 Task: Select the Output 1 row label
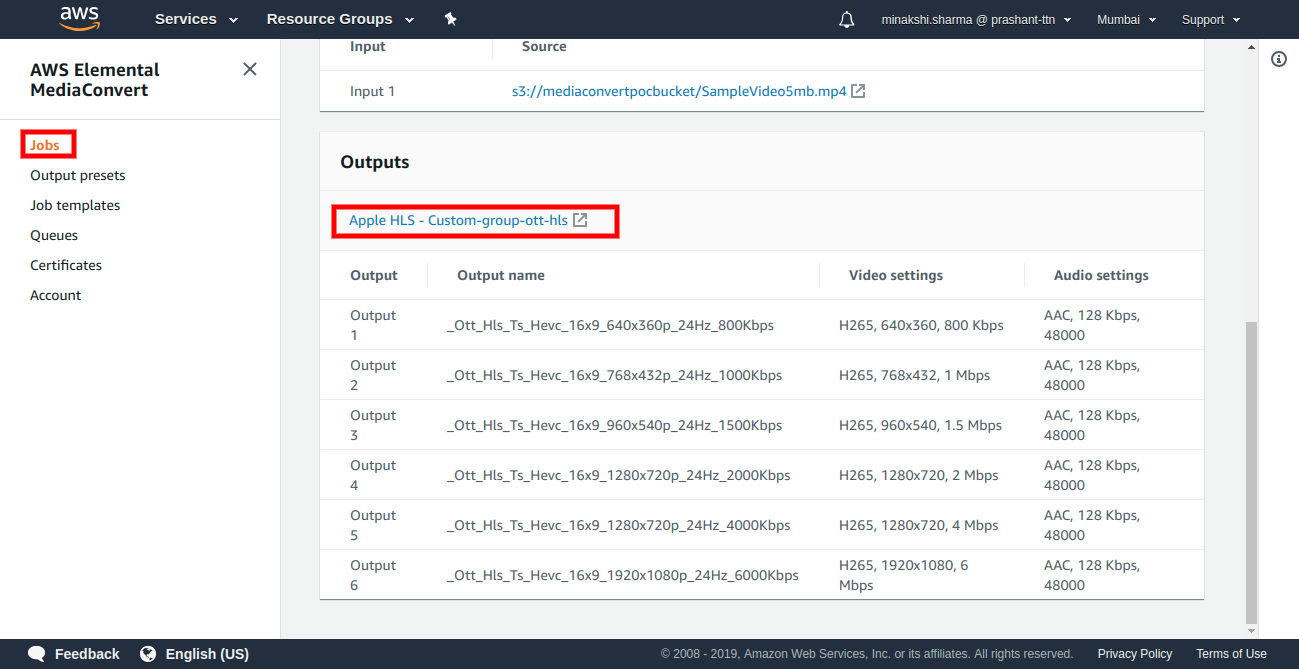click(373, 325)
